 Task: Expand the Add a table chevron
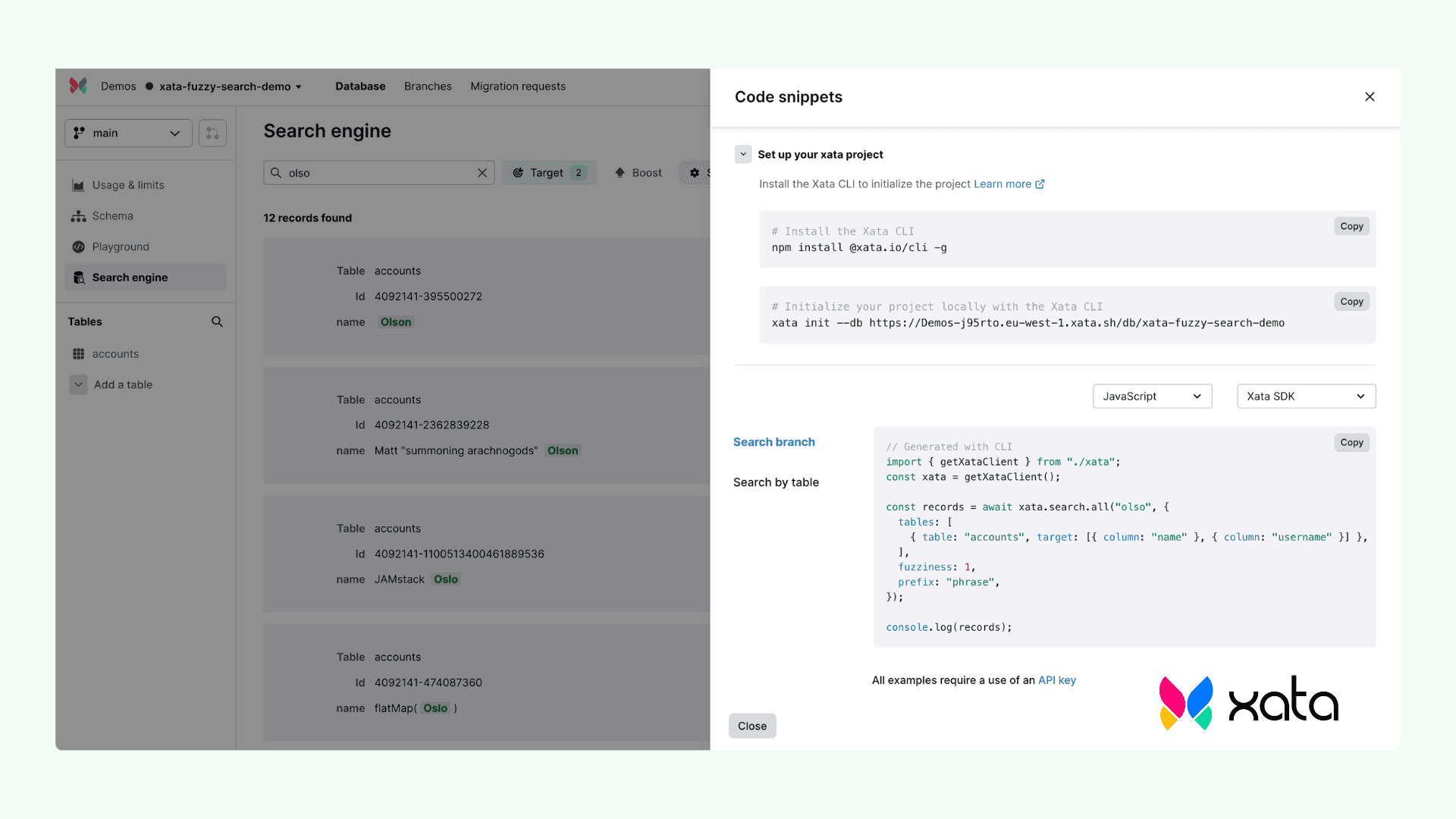[x=78, y=385]
